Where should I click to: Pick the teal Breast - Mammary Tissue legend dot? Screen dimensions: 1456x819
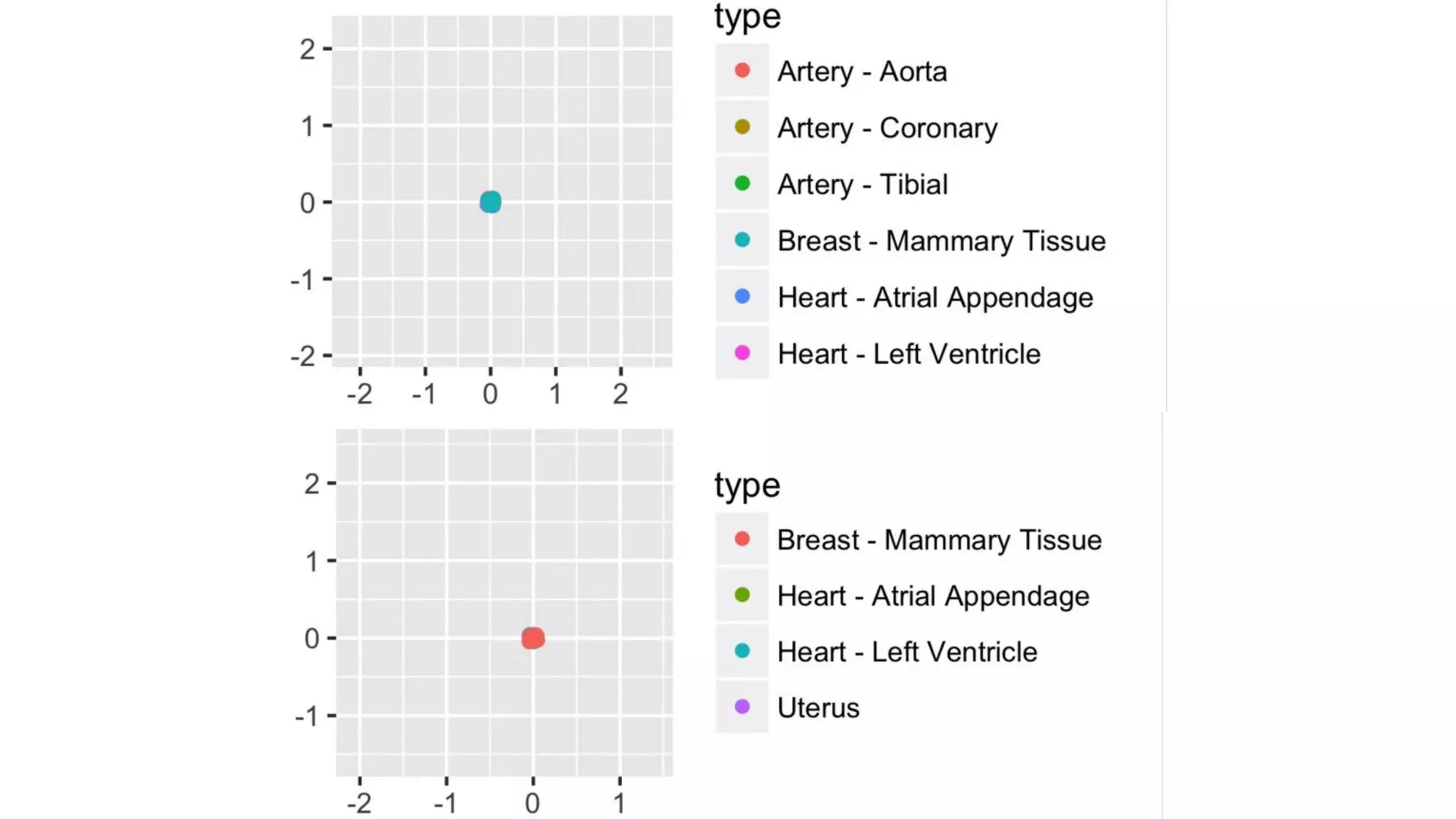click(742, 240)
